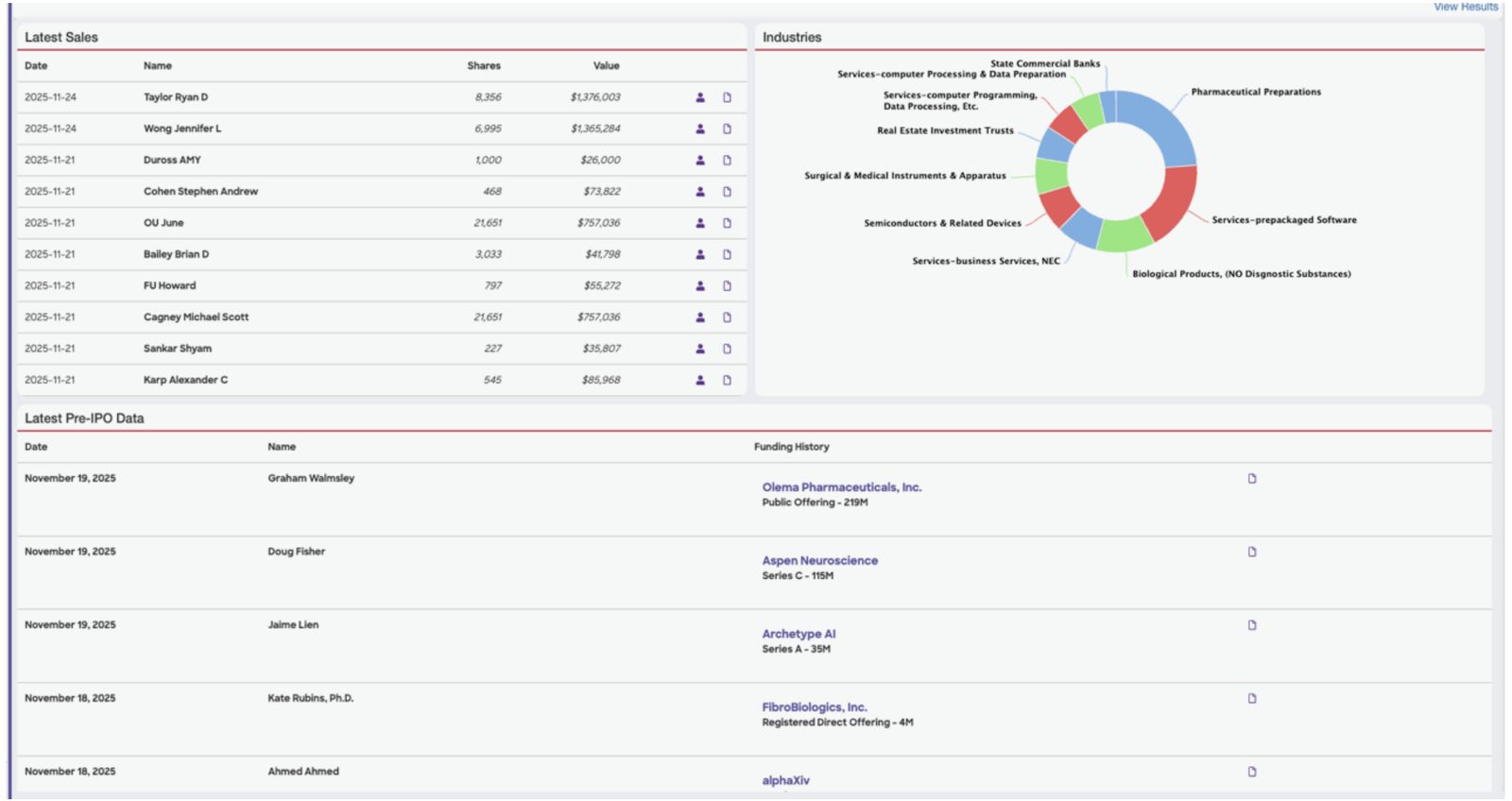Open document icon in alphaXiv row
This screenshot has height=801, width=1512.
[1252, 772]
